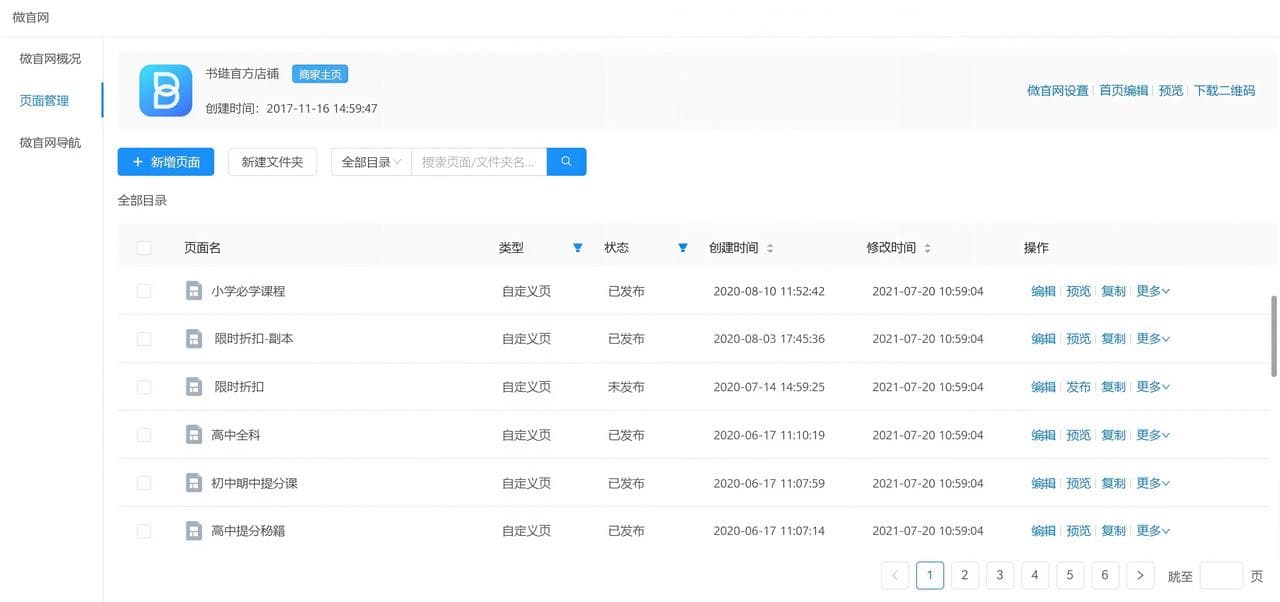1280x602 pixels.
Task: Open the 类型 column filter funnel icon
Action: 577,246
